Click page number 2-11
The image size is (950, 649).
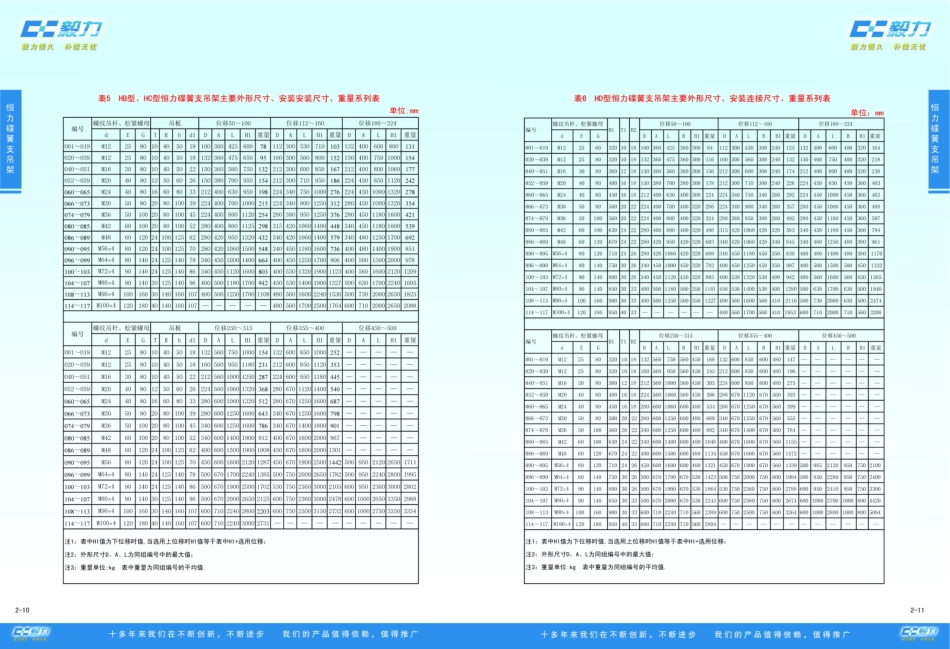click(x=917, y=610)
